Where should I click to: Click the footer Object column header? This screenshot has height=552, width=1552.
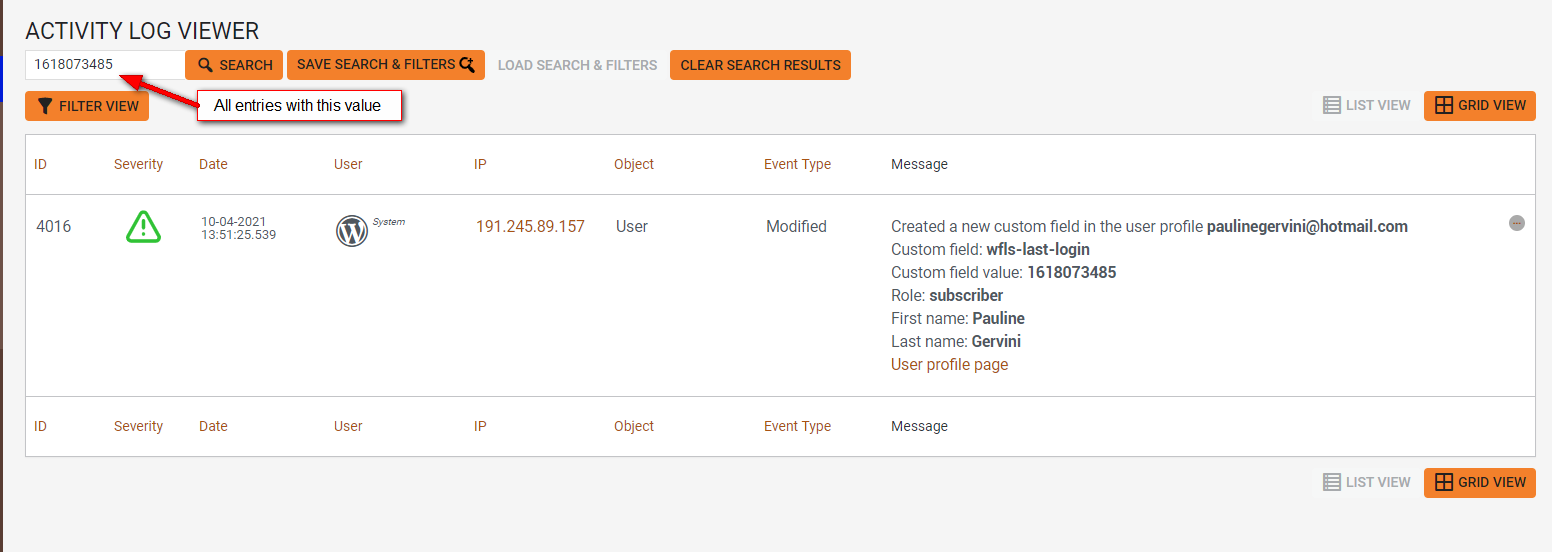[x=634, y=426]
